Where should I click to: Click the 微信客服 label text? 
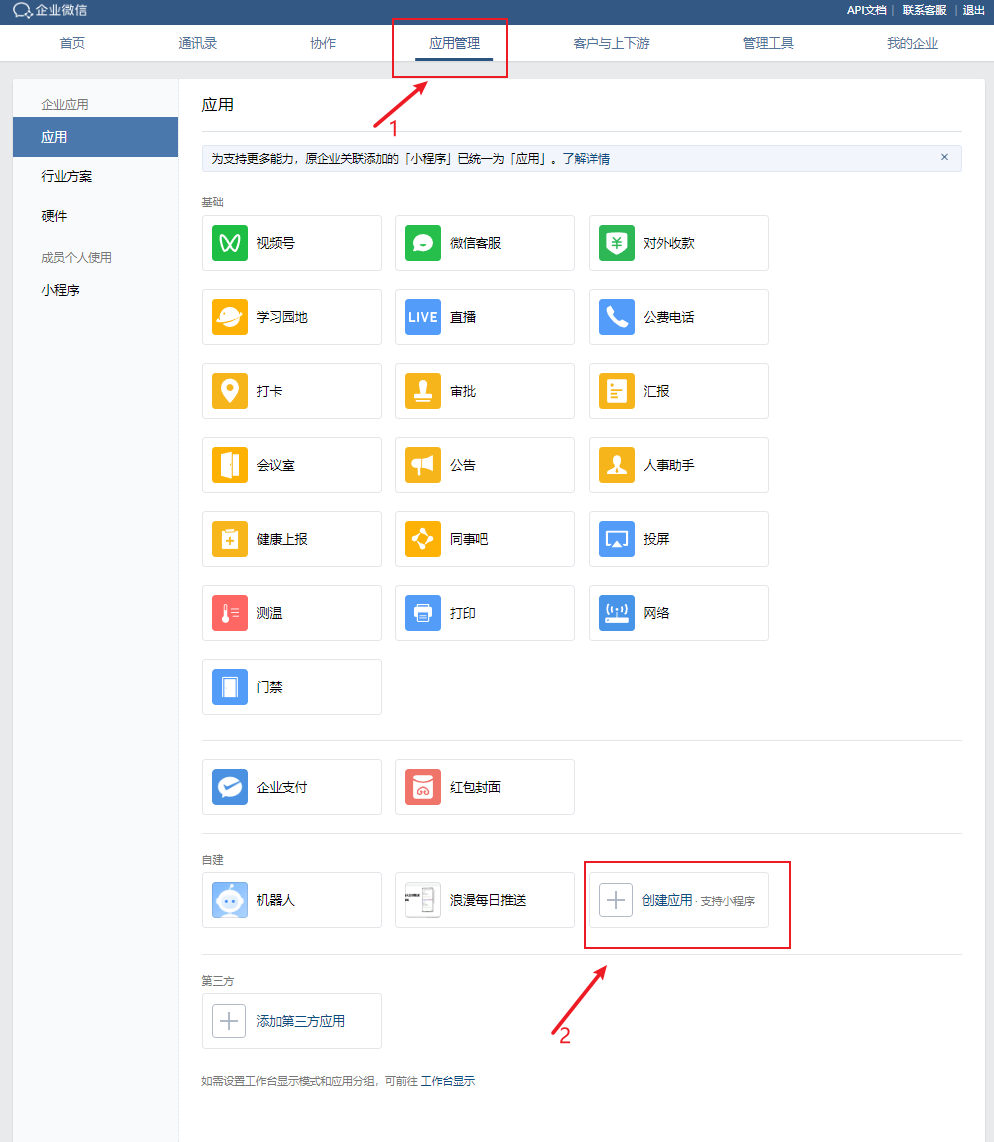(x=476, y=243)
